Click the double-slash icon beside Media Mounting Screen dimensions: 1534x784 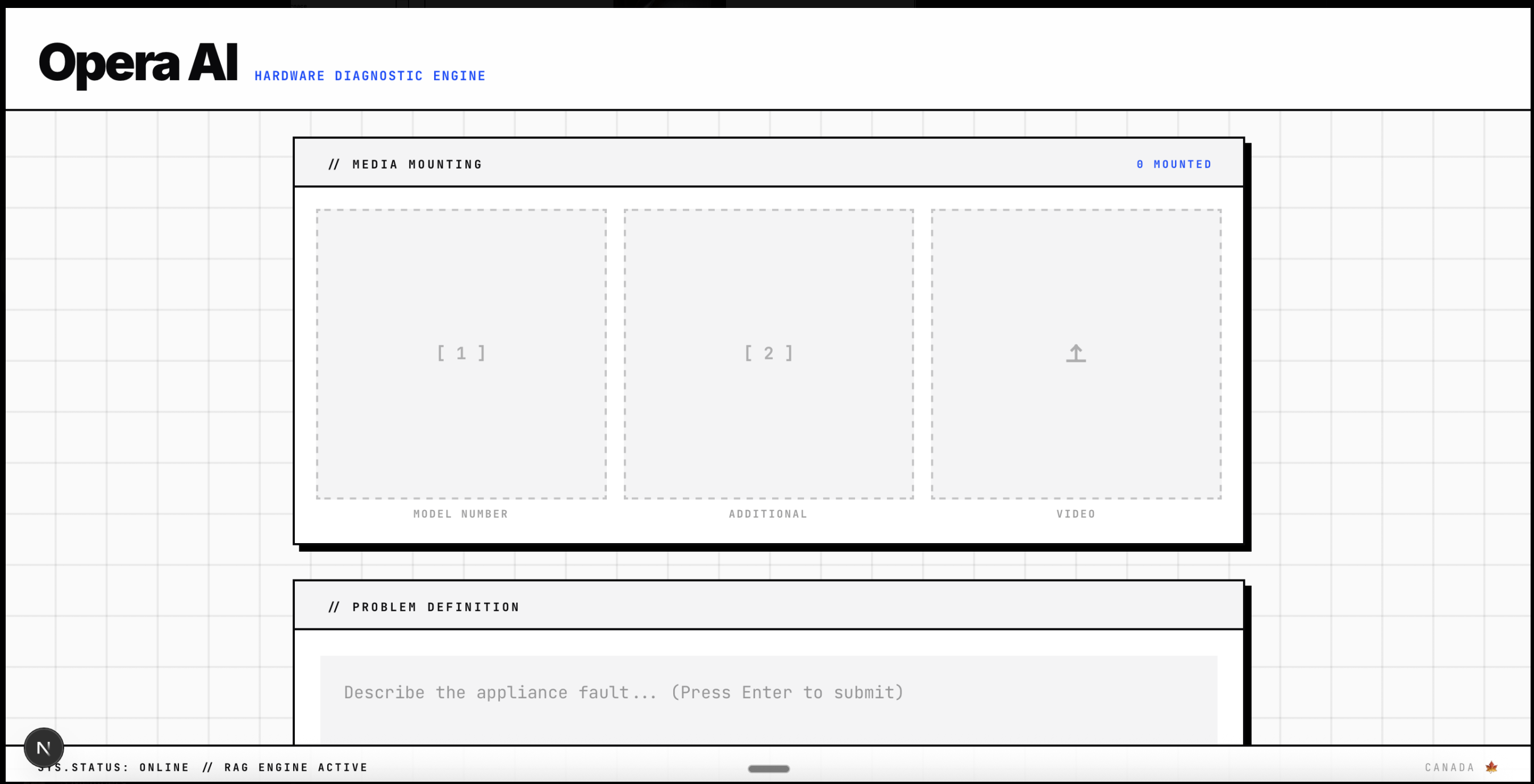334,164
